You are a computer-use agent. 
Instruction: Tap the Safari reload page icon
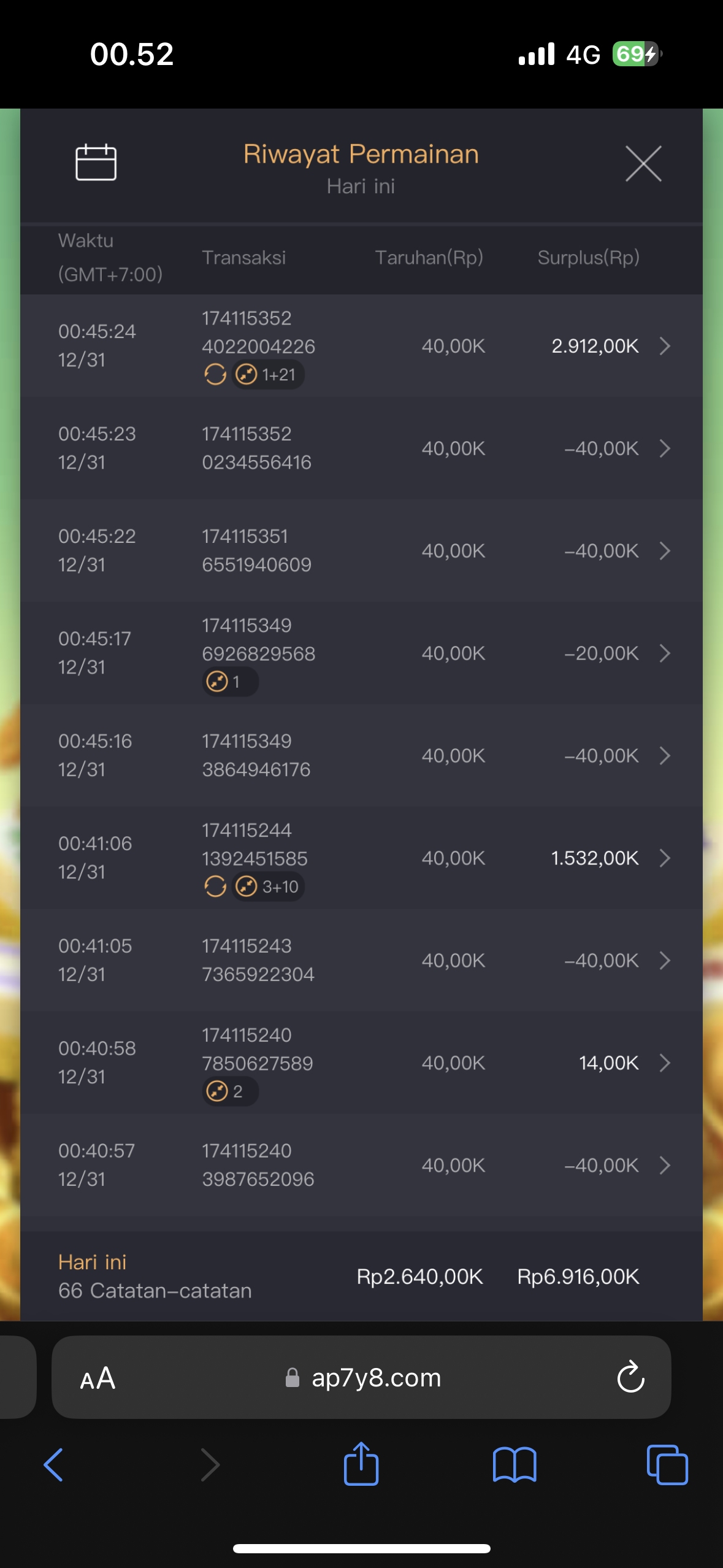[630, 1377]
